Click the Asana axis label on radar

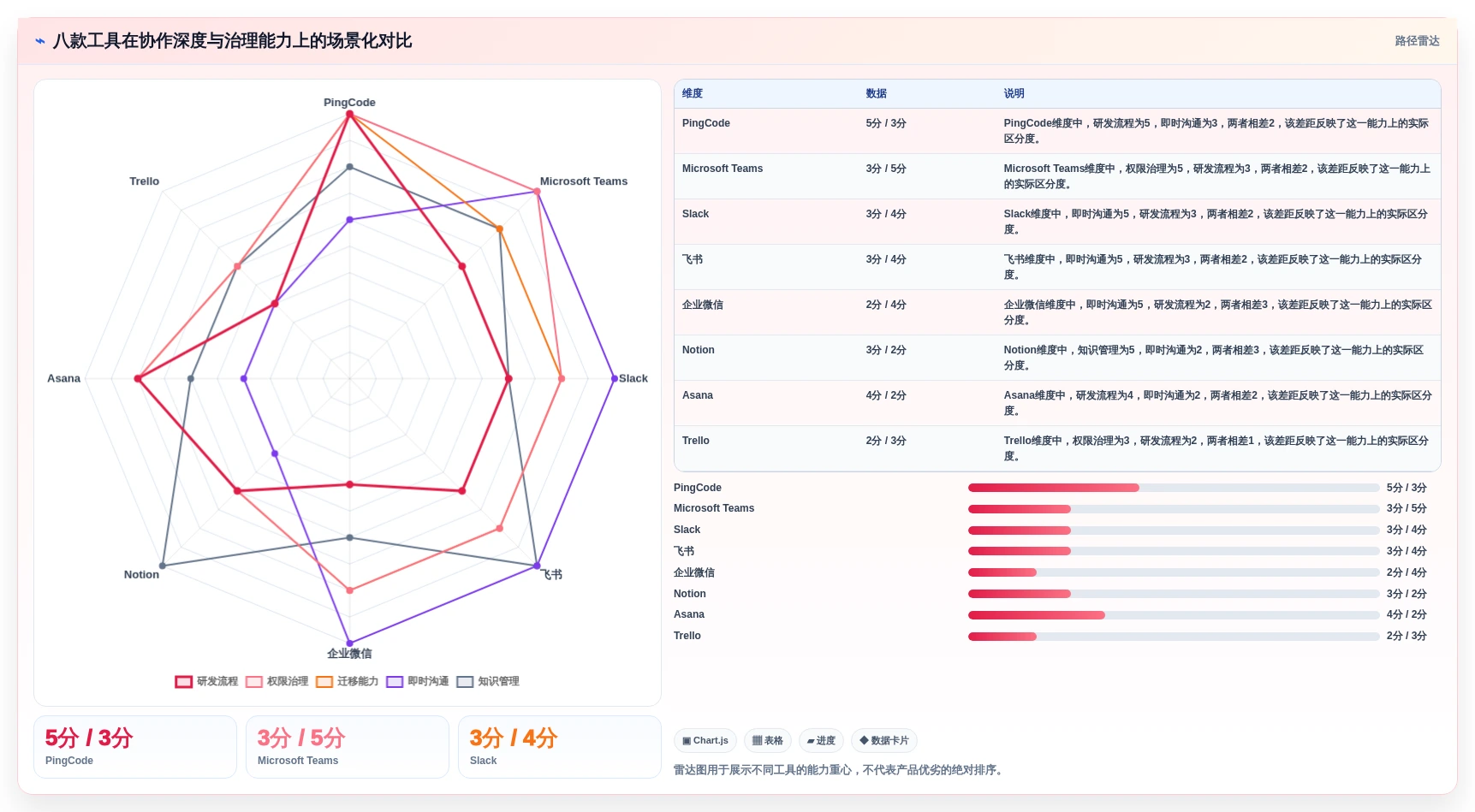(63, 378)
